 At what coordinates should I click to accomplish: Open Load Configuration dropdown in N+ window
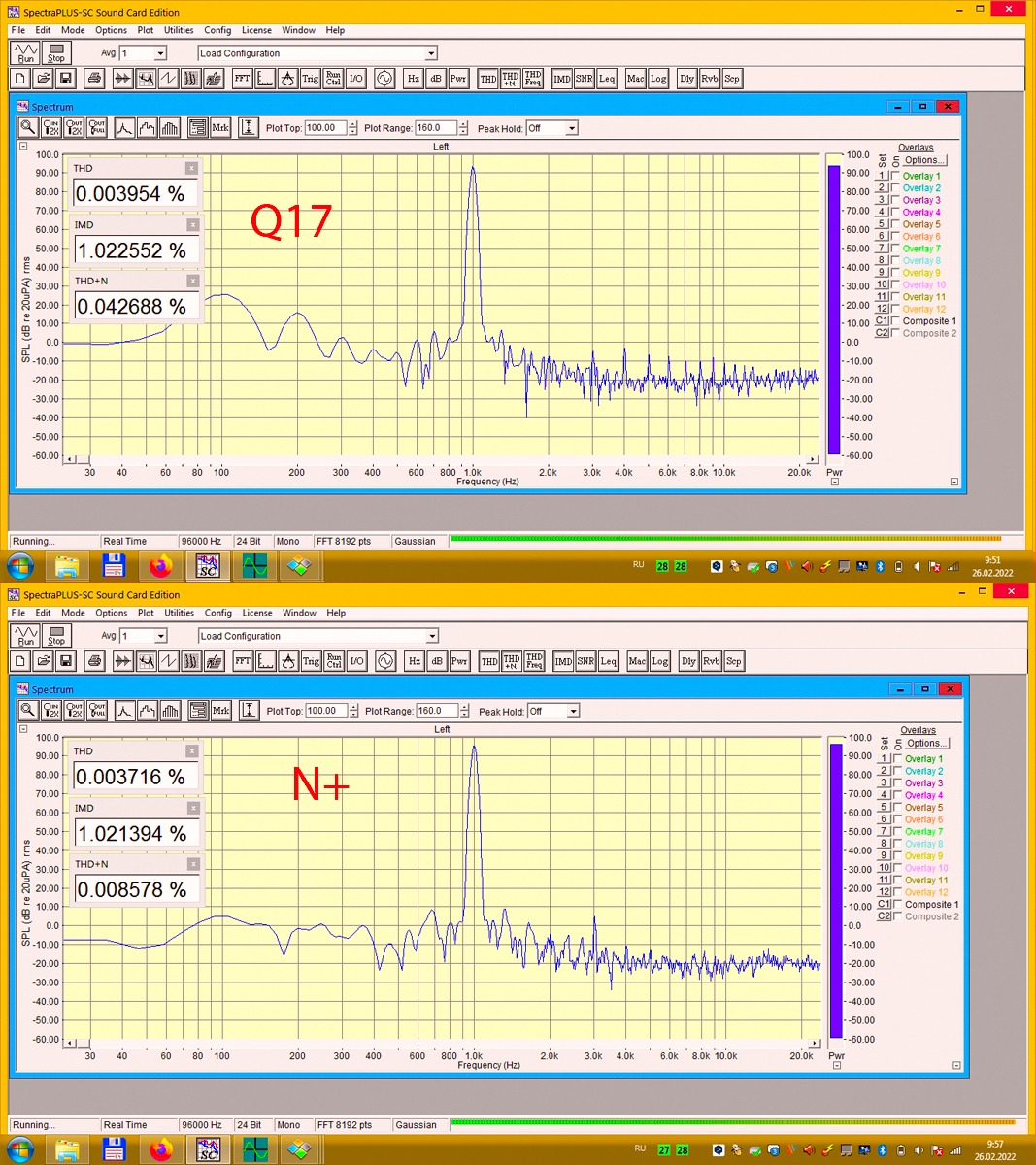432,636
